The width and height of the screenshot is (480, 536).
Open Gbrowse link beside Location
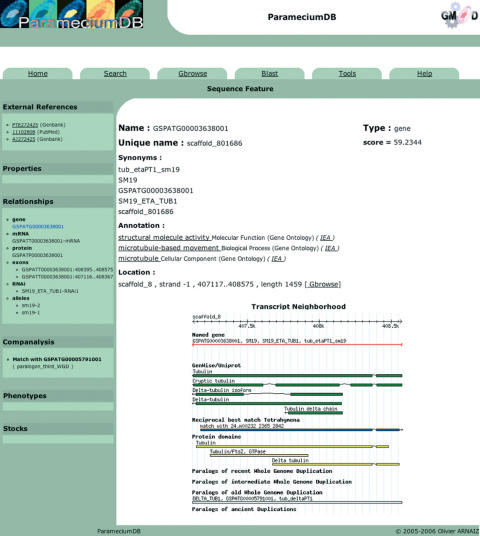click(x=323, y=284)
